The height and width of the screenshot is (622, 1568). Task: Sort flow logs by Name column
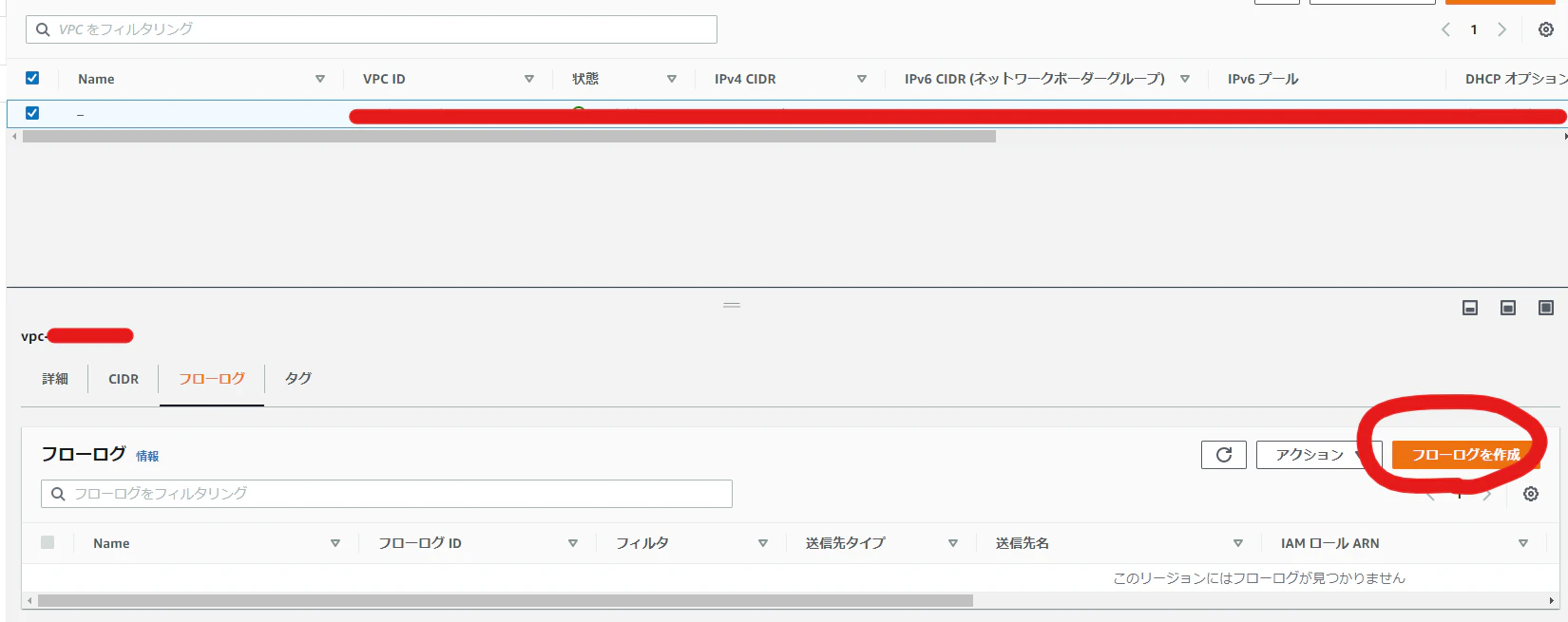coord(335,543)
